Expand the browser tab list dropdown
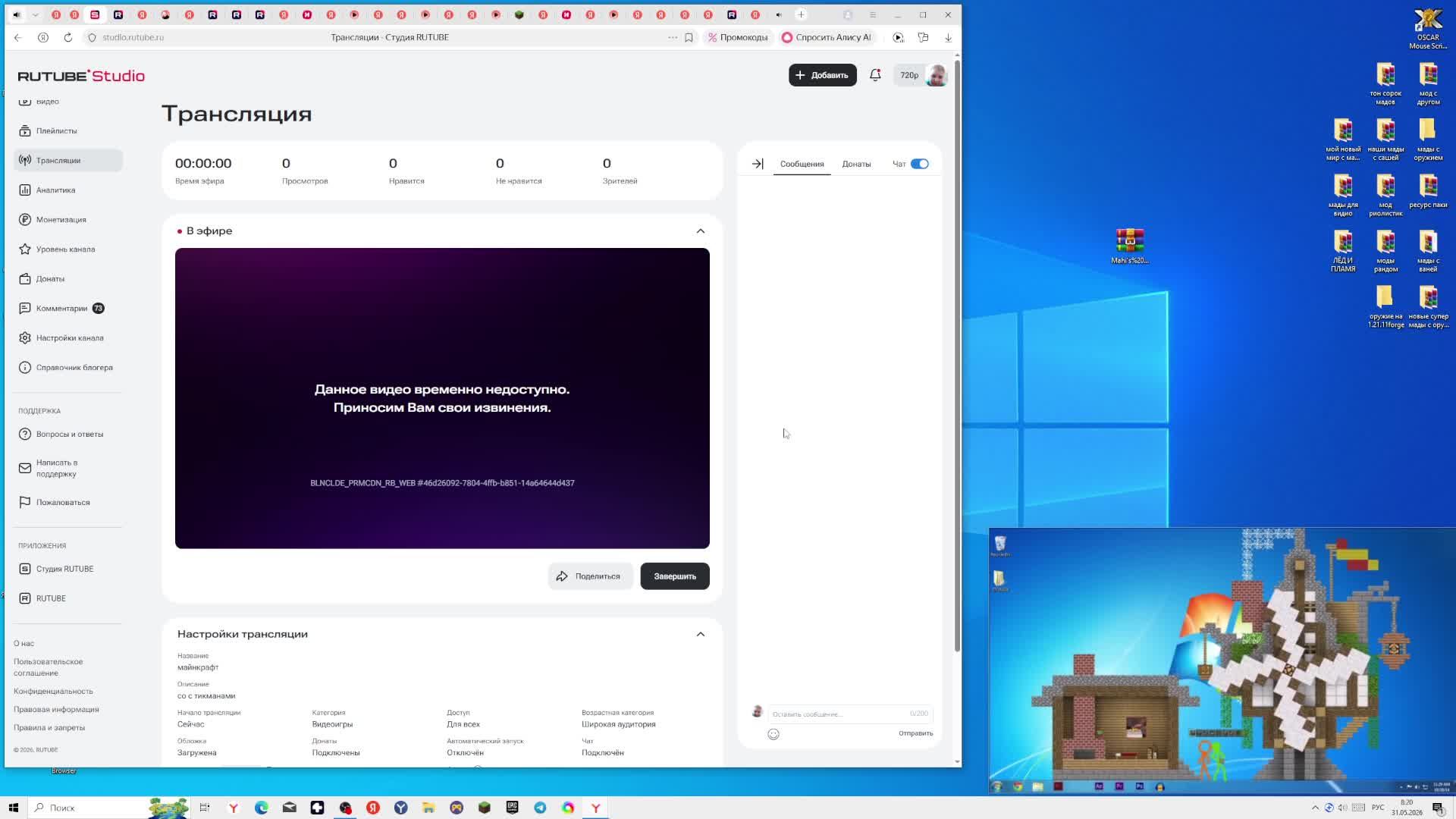Viewport: 1456px width, 819px height. coord(35,14)
